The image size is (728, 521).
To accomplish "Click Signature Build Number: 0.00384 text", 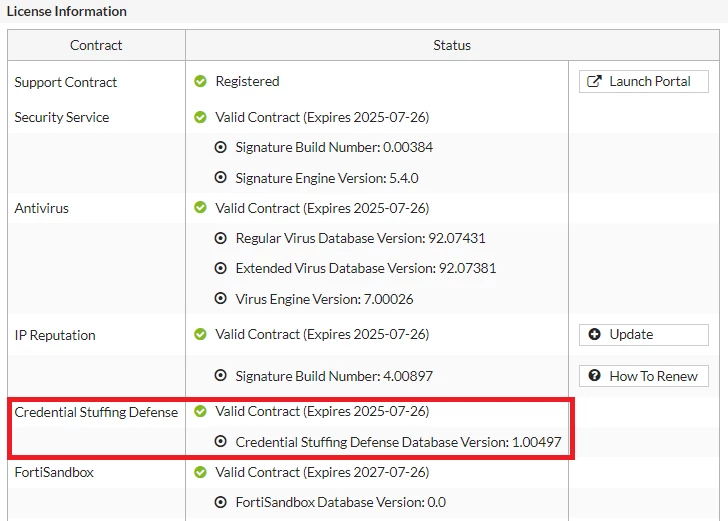I will (334, 147).
